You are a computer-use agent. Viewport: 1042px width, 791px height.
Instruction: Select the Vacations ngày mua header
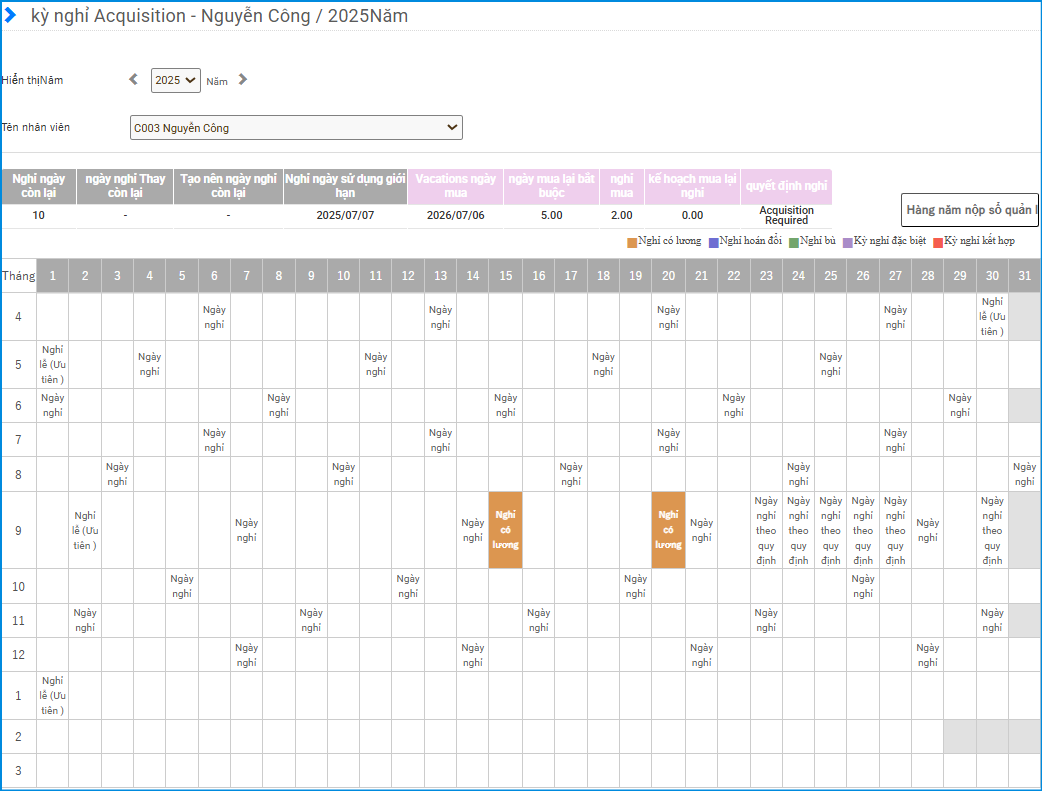point(455,186)
